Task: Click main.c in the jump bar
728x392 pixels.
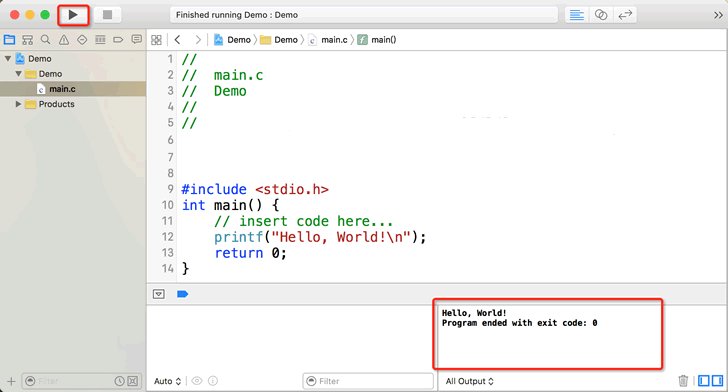Action: 328,40
